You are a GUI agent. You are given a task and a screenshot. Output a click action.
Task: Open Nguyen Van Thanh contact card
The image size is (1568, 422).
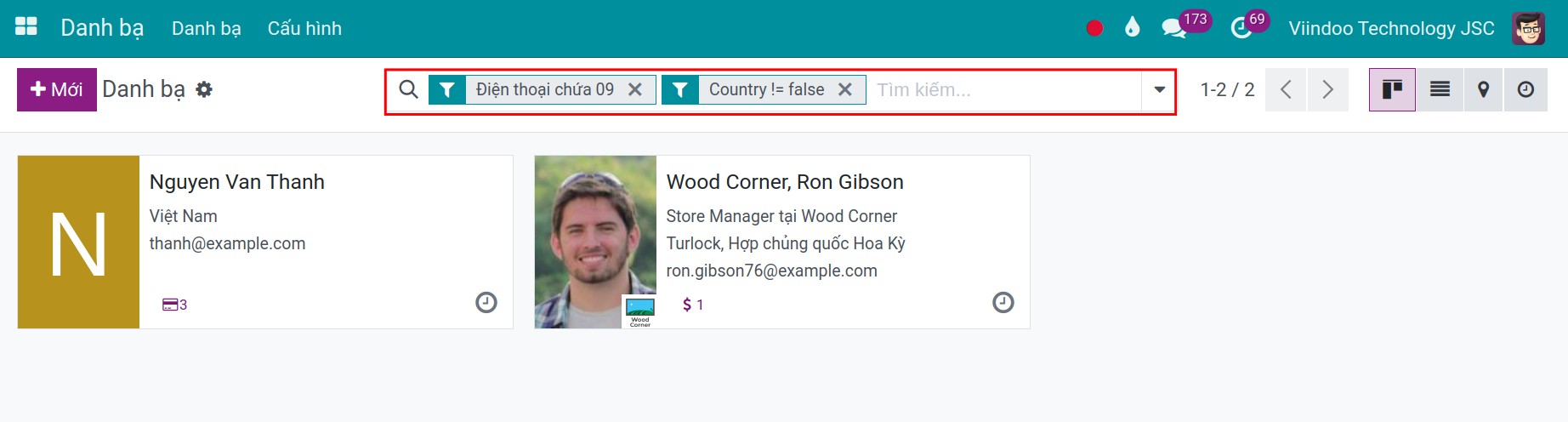click(x=265, y=242)
